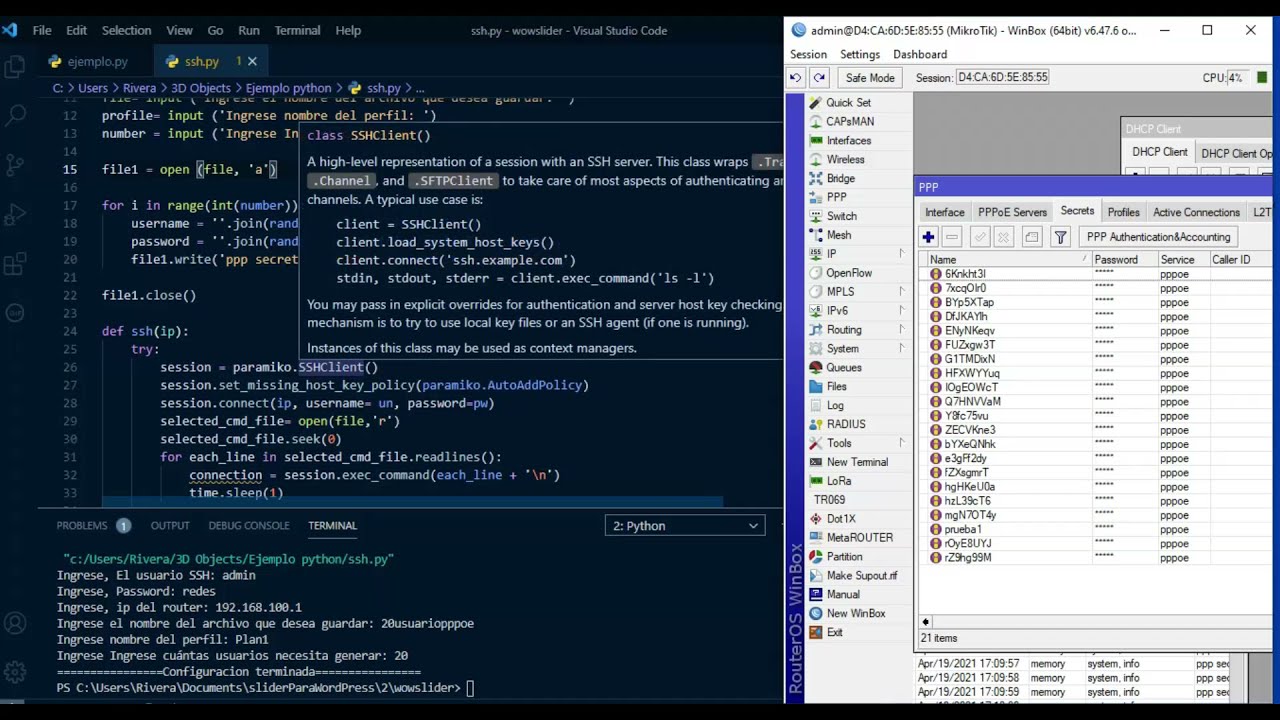Image resolution: width=1280 pixels, height=720 pixels.
Task: Click the Comment icon in PPP window
Action: [x=1032, y=237]
